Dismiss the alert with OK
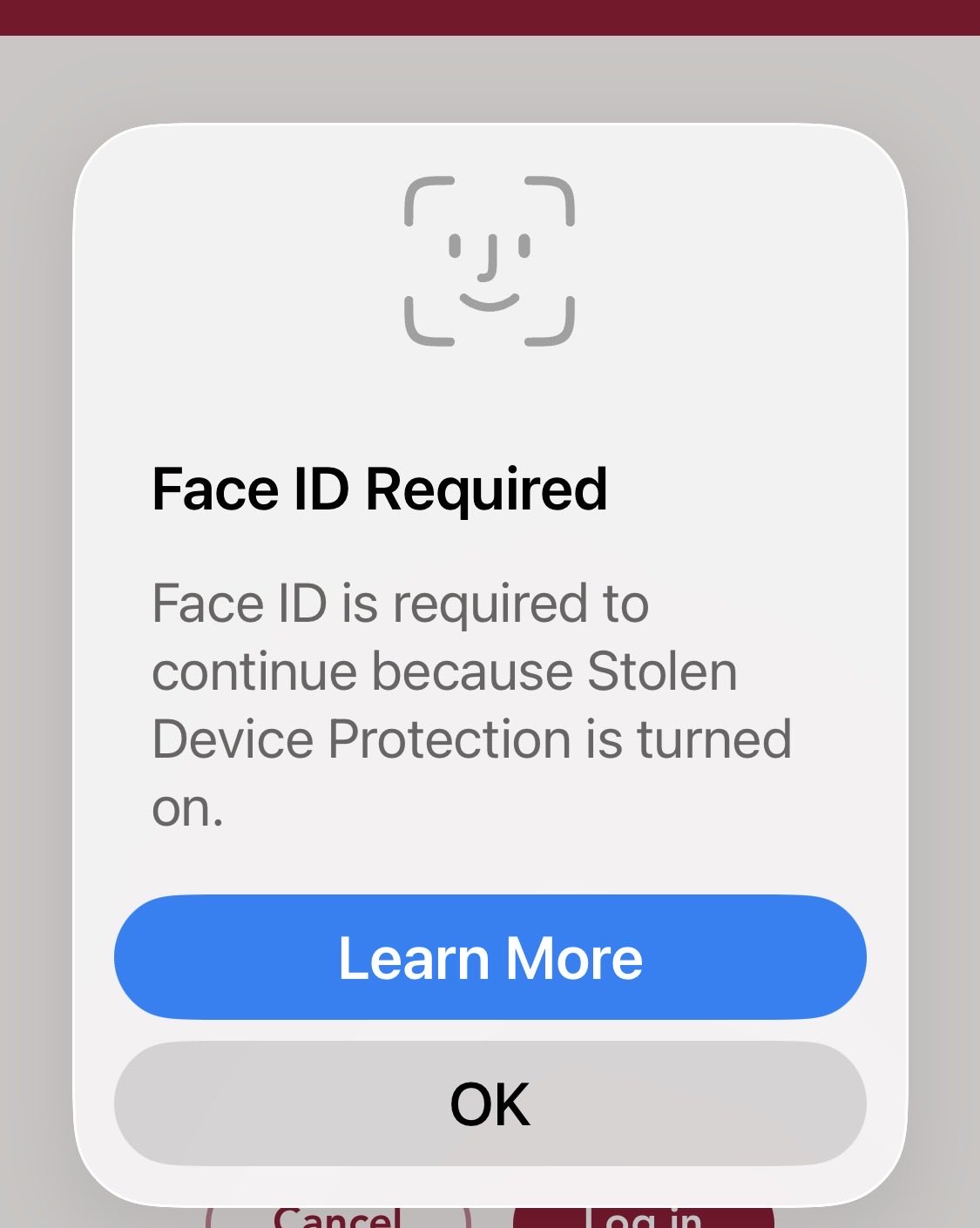The height and width of the screenshot is (1228, 980). [490, 1103]
